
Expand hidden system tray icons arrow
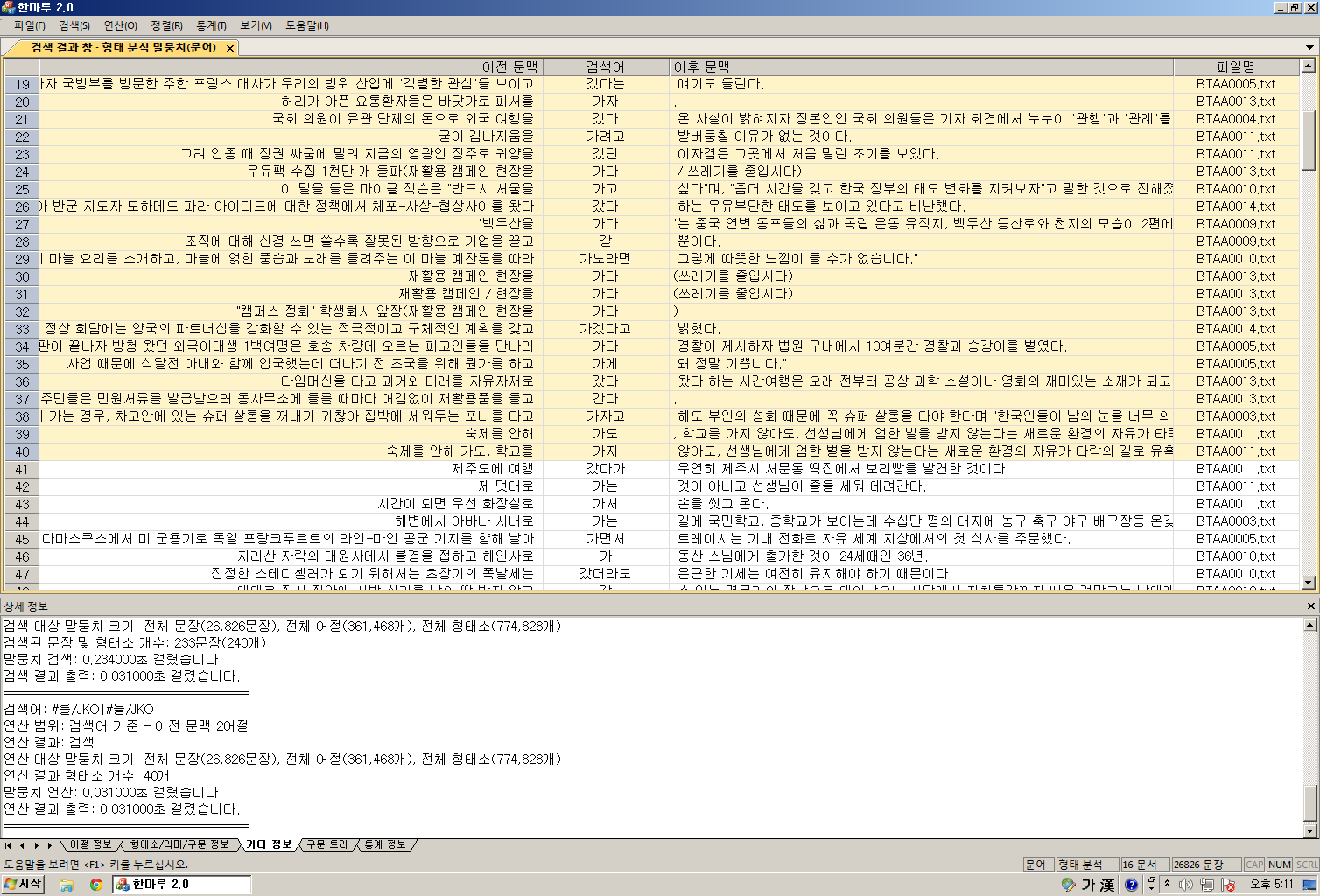[1167, 885]
